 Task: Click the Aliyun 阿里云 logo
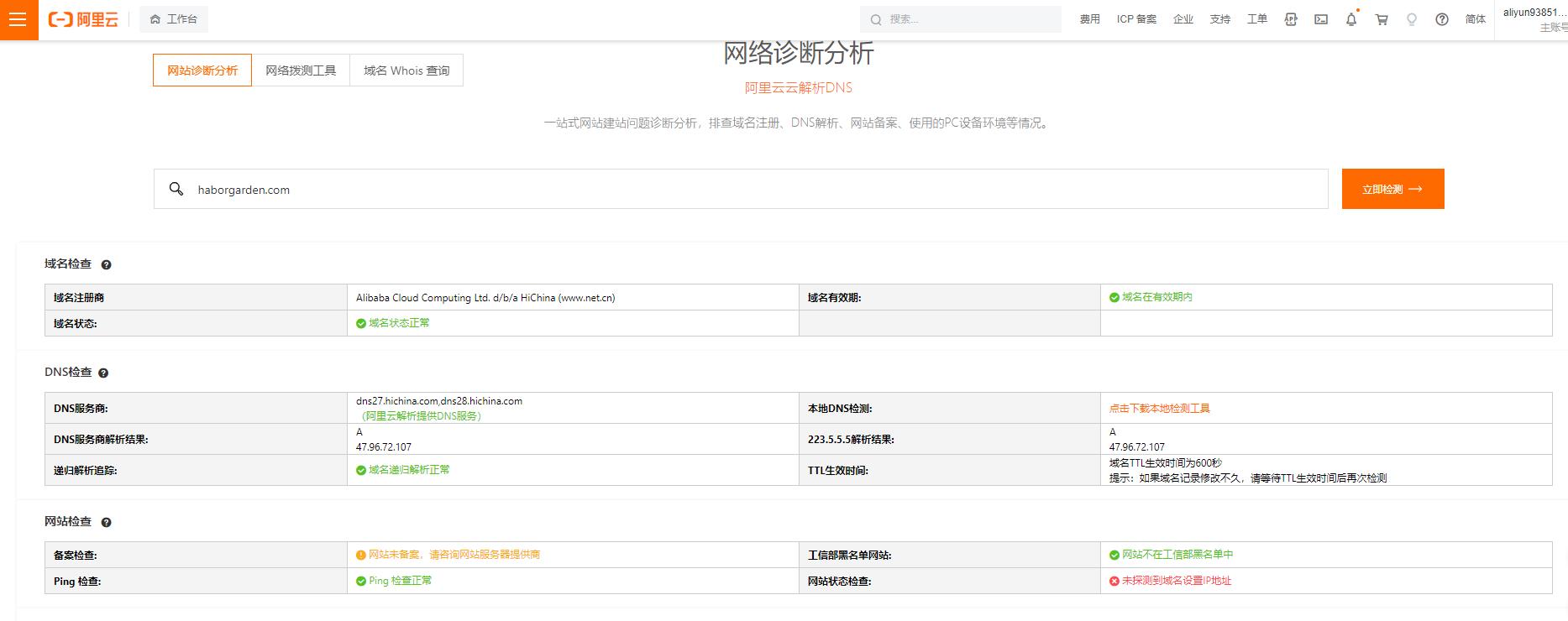(83, 19)
